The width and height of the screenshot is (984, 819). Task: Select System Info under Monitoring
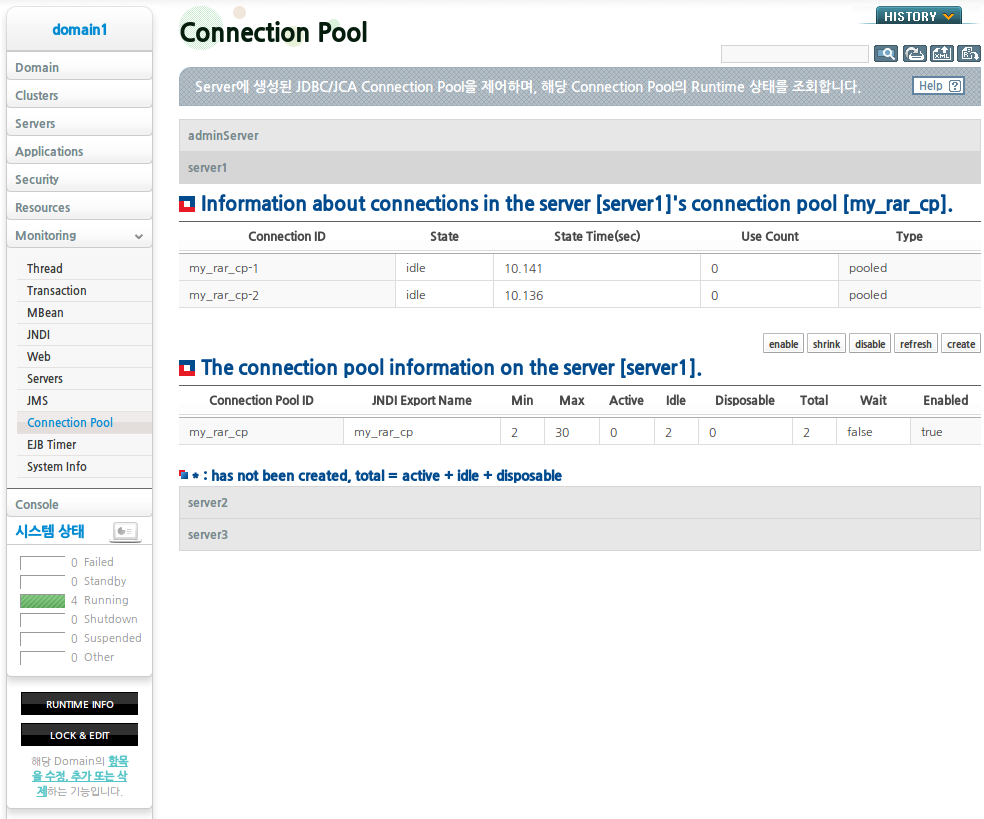[x=84, y=466]
